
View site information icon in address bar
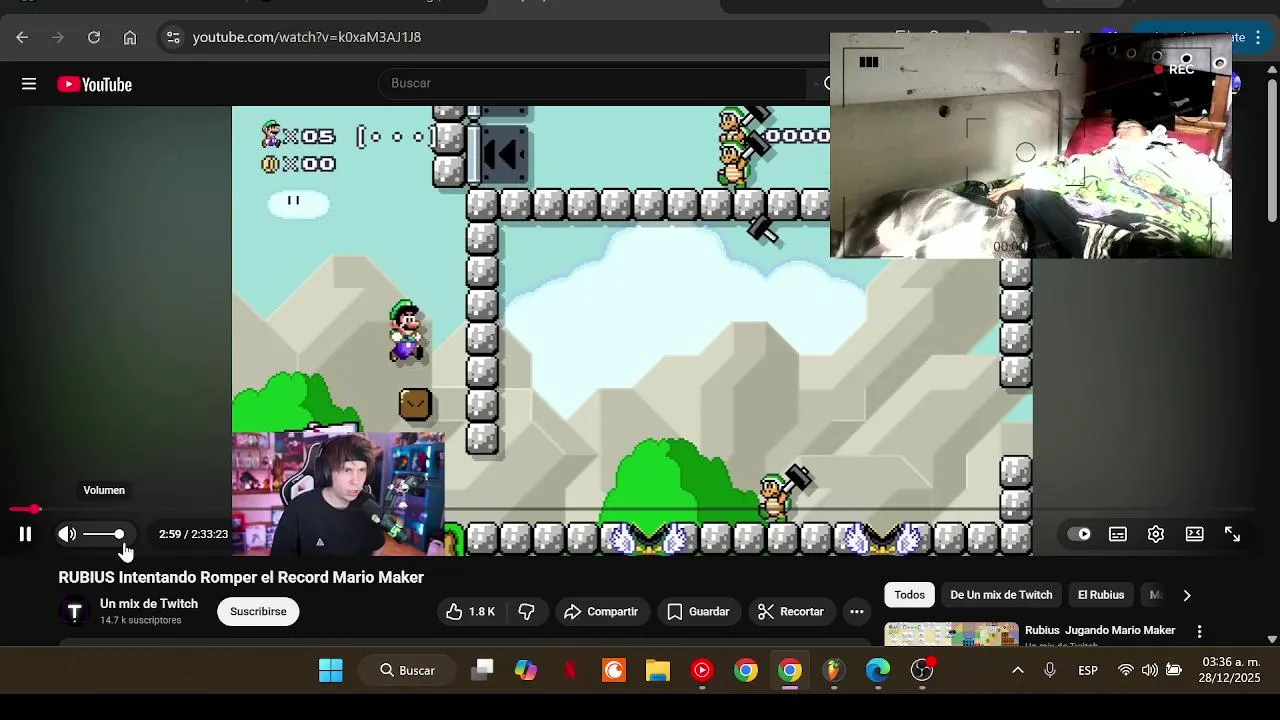pyautogui.click(x=173, y=37)
